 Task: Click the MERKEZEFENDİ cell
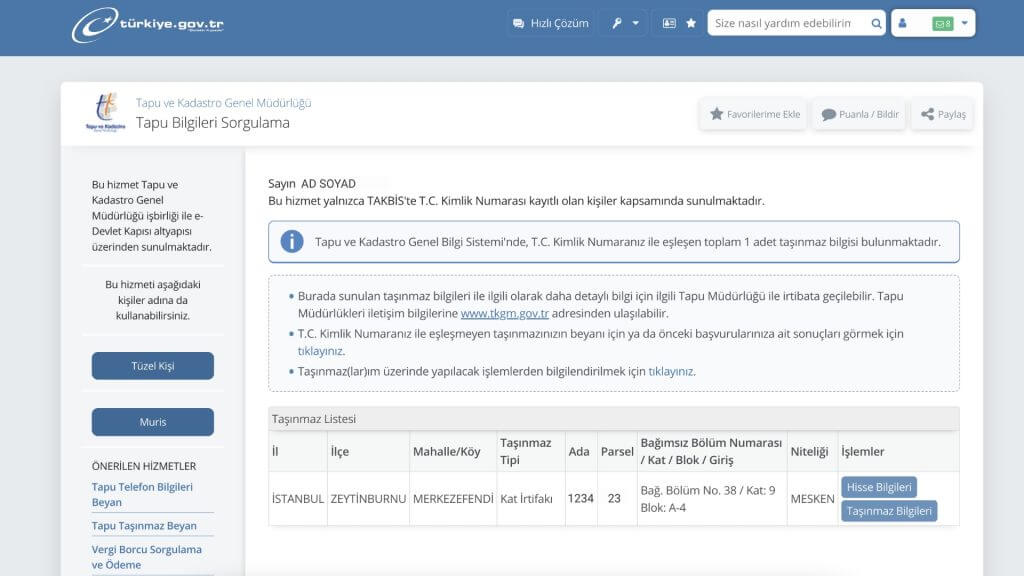pos(453,499)
